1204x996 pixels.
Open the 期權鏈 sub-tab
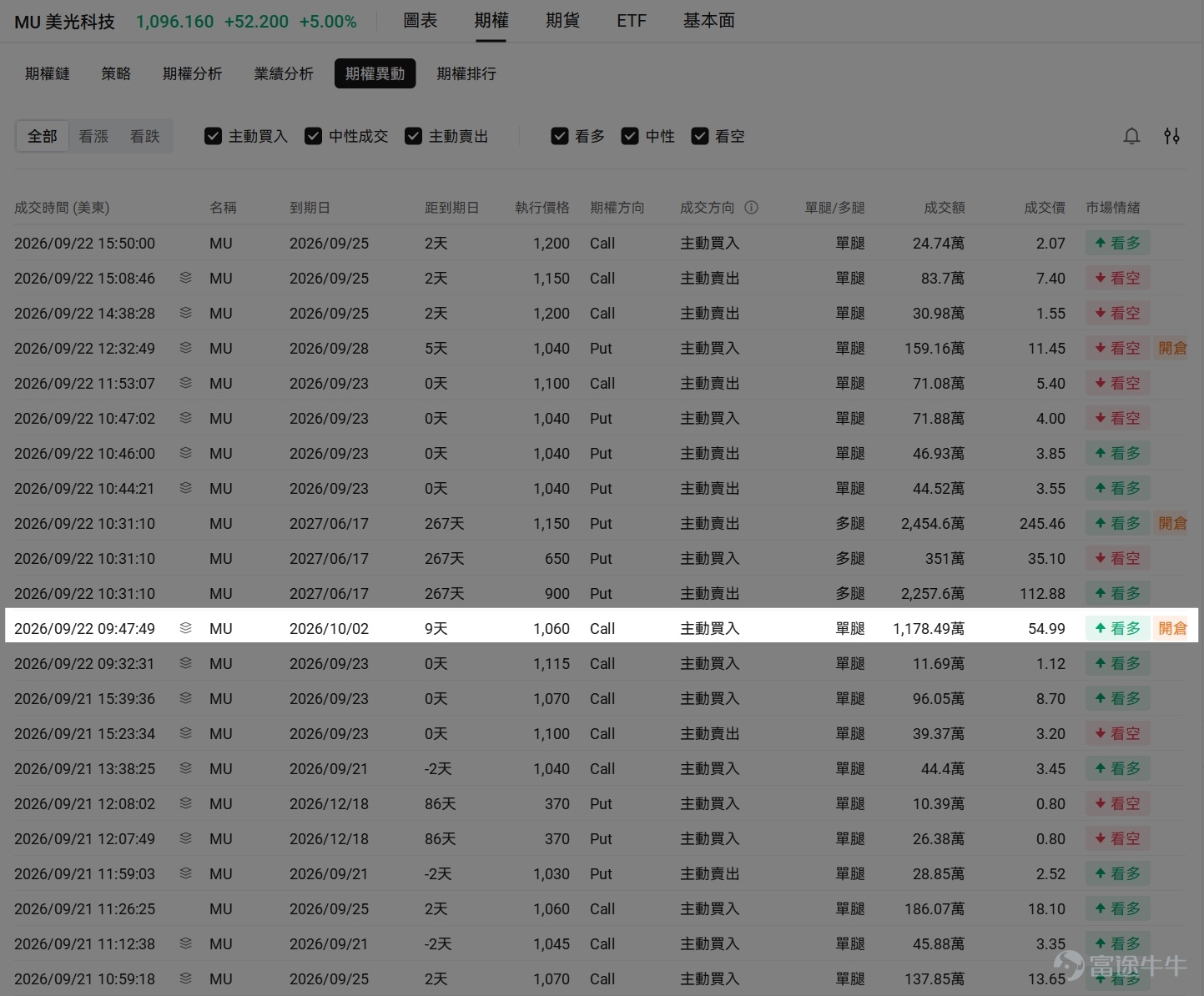48,73
